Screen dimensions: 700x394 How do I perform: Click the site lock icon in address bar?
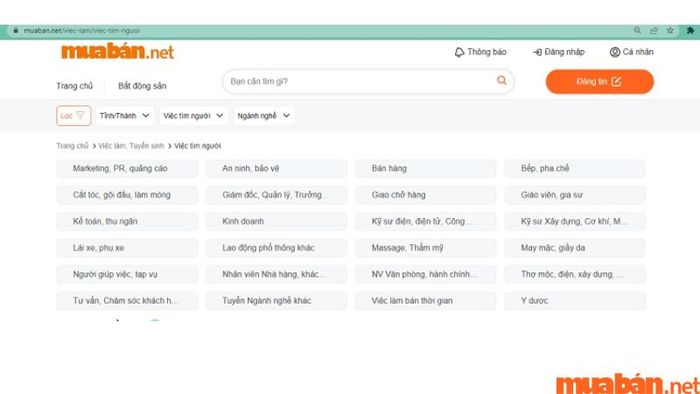[16, 30]
